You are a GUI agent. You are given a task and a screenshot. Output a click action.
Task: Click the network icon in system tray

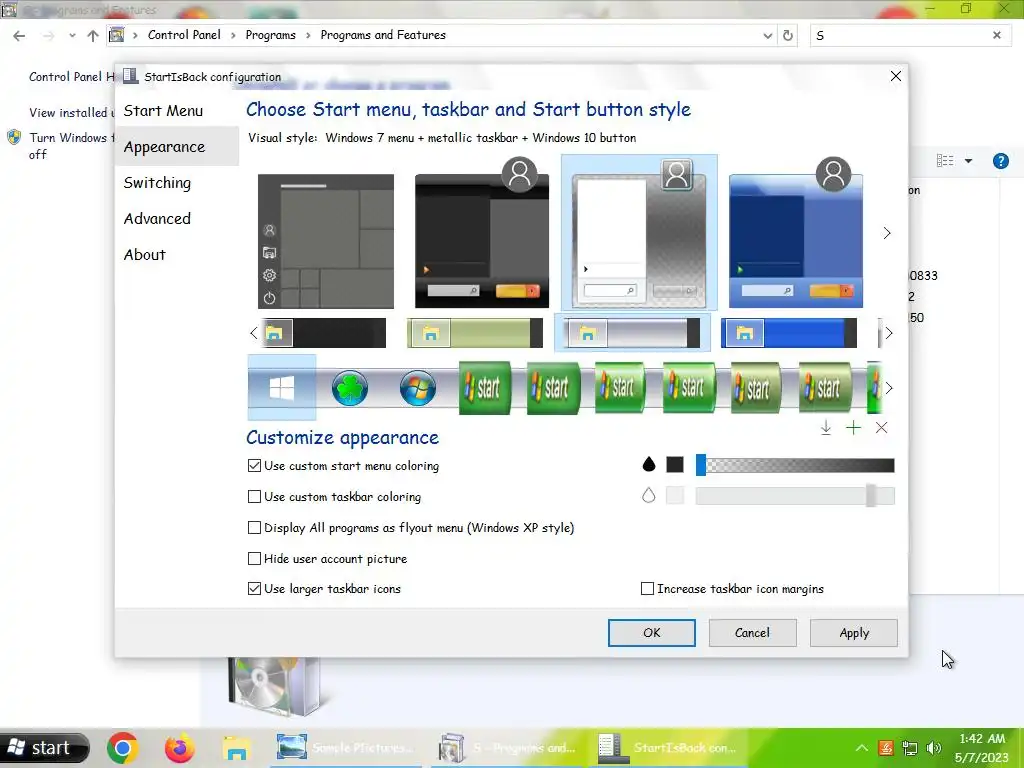click(x=910, y=748)
